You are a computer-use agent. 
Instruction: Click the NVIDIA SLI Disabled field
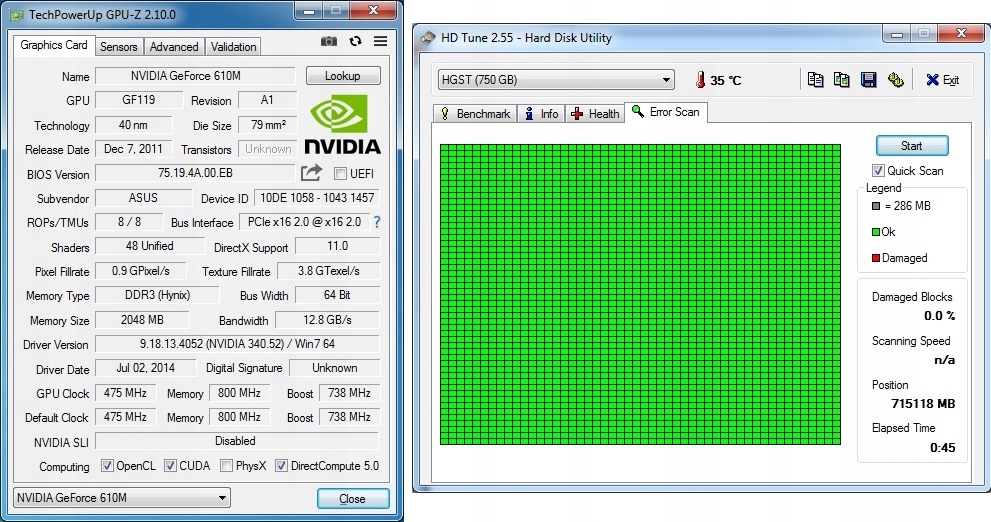pyautogui.click(x=237, y=440)
